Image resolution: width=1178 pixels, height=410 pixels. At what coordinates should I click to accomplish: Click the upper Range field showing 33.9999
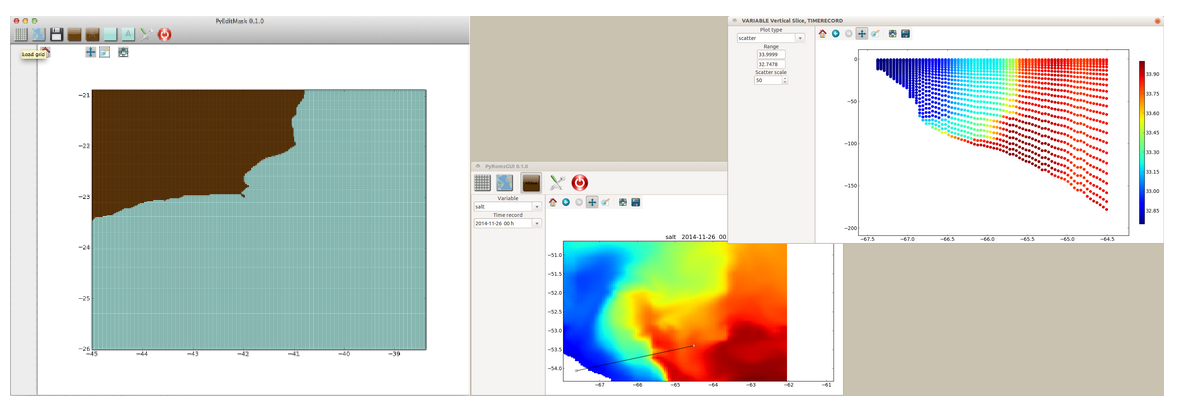(x=771, y=55)
